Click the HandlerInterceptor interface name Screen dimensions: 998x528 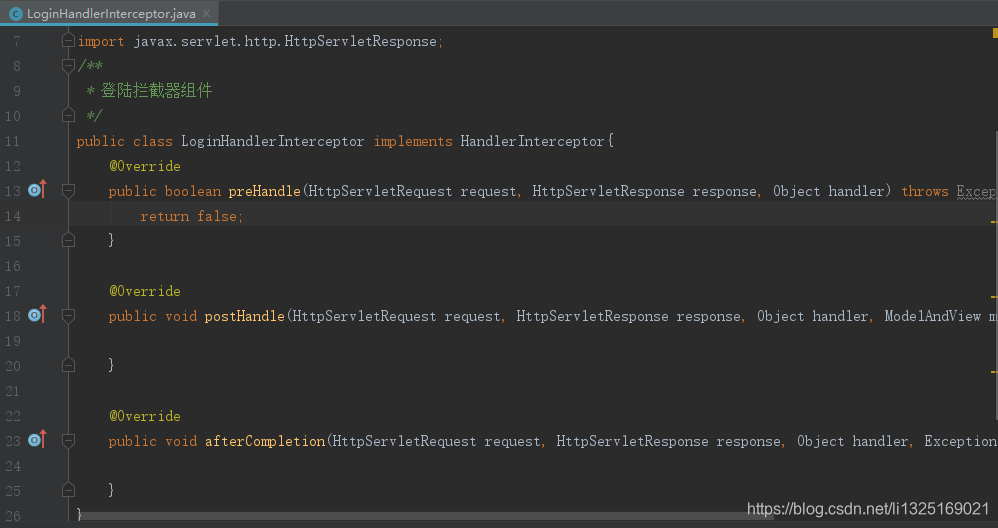pyautogui.click(x=532, y=141)
